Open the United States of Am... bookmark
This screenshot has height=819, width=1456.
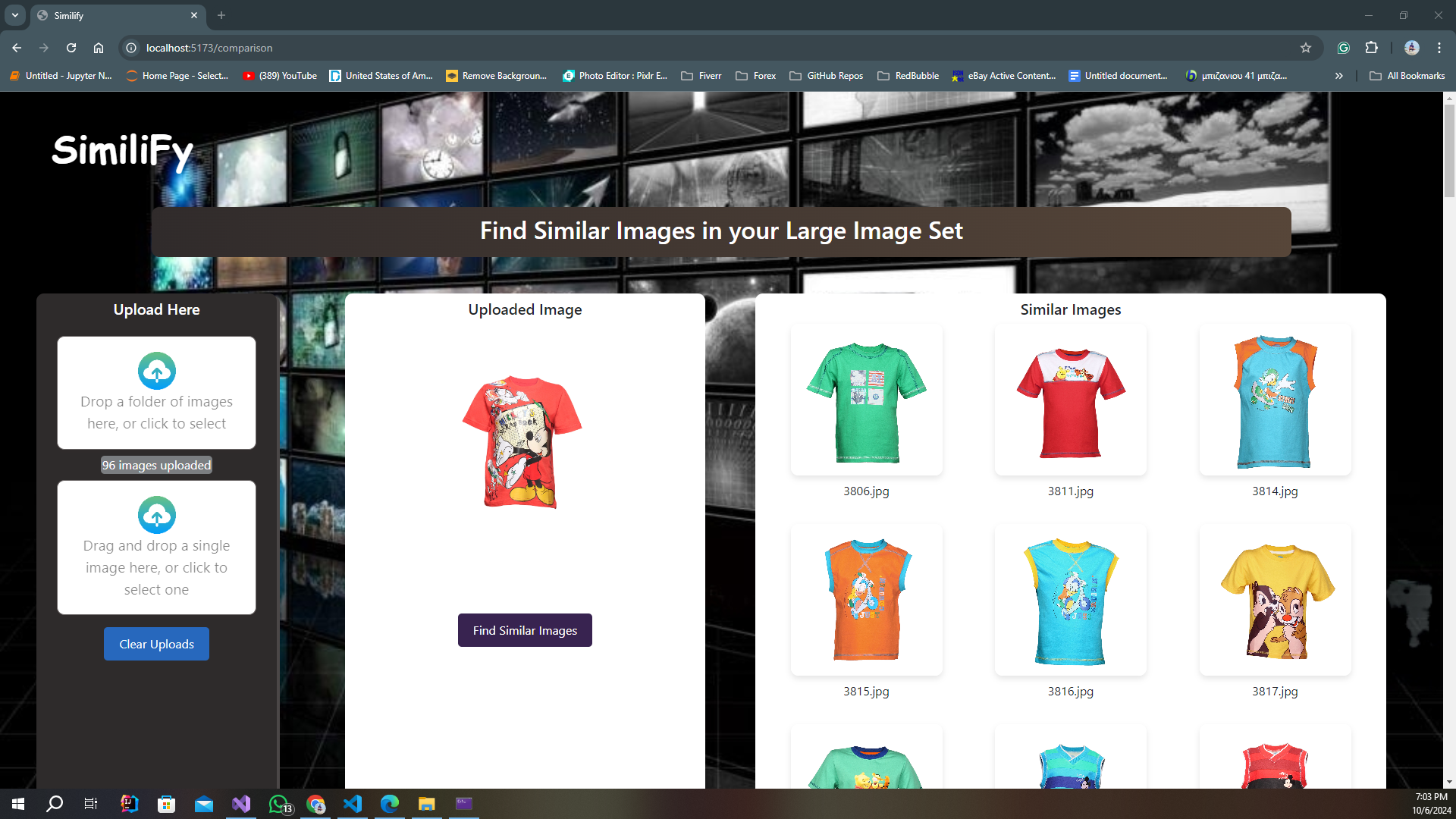point(381,76)
